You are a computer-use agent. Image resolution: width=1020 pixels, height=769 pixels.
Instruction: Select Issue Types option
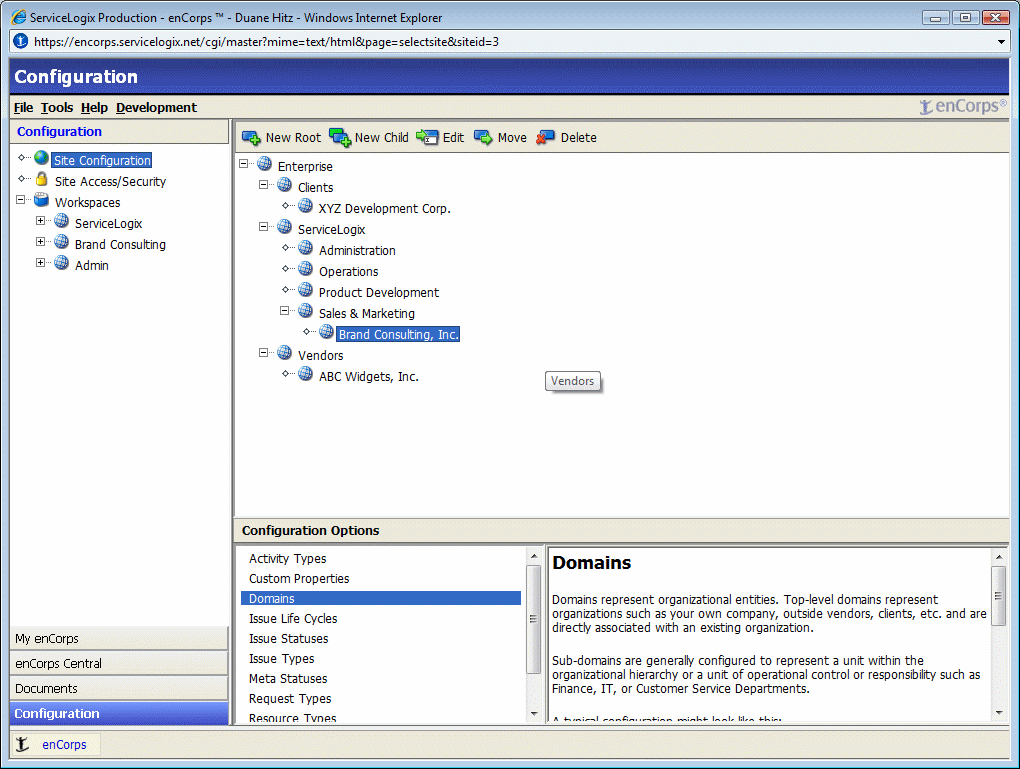(x=282, y=658)
